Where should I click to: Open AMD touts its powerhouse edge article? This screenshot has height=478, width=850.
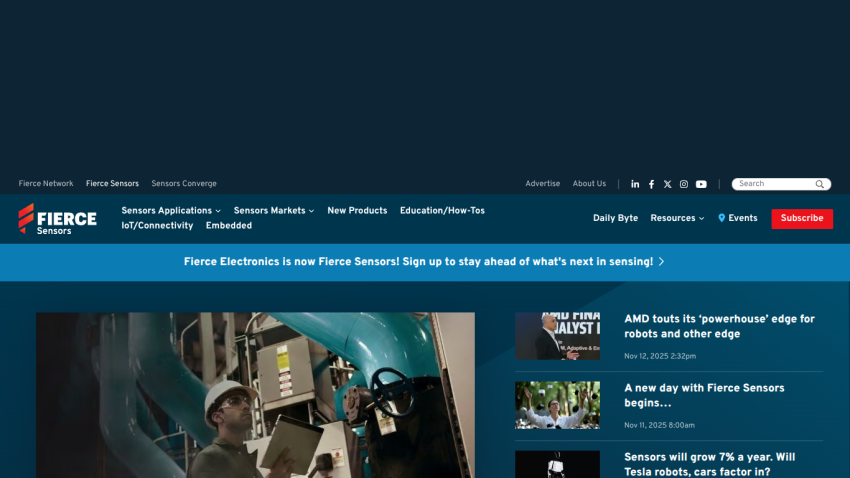pos(719,327)
